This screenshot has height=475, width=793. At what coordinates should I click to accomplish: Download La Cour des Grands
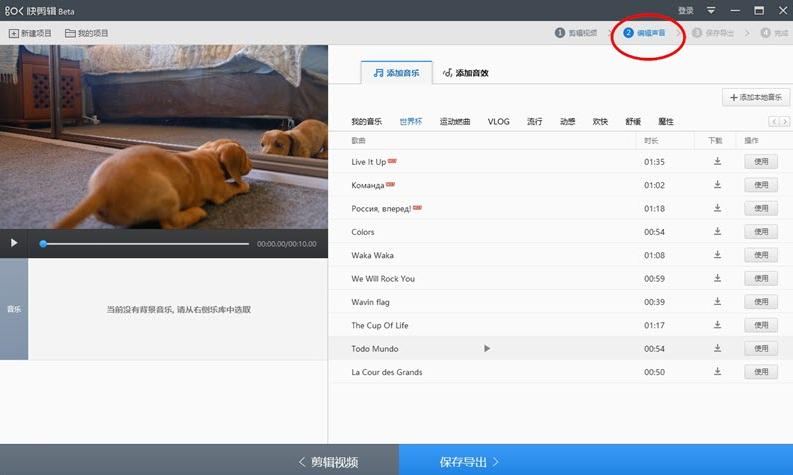[x=717, y=371]
